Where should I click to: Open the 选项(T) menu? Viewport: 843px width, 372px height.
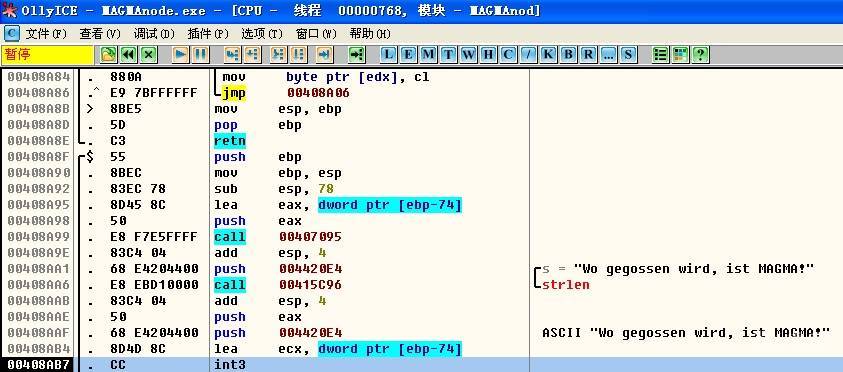click(x=262, y=34)
